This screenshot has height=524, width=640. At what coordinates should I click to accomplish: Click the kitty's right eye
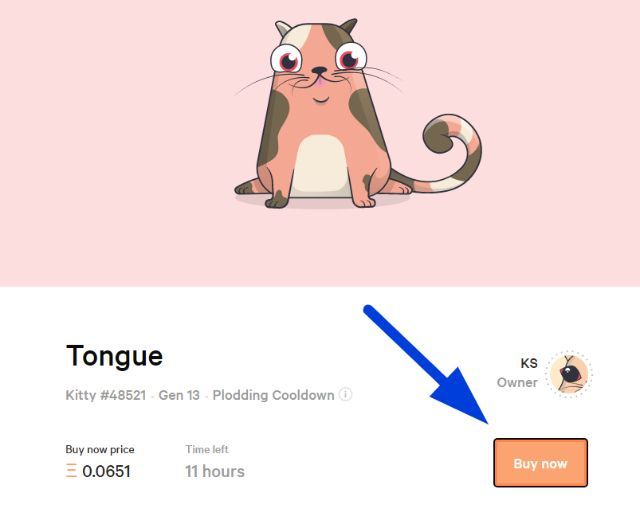tap(351, 57)
